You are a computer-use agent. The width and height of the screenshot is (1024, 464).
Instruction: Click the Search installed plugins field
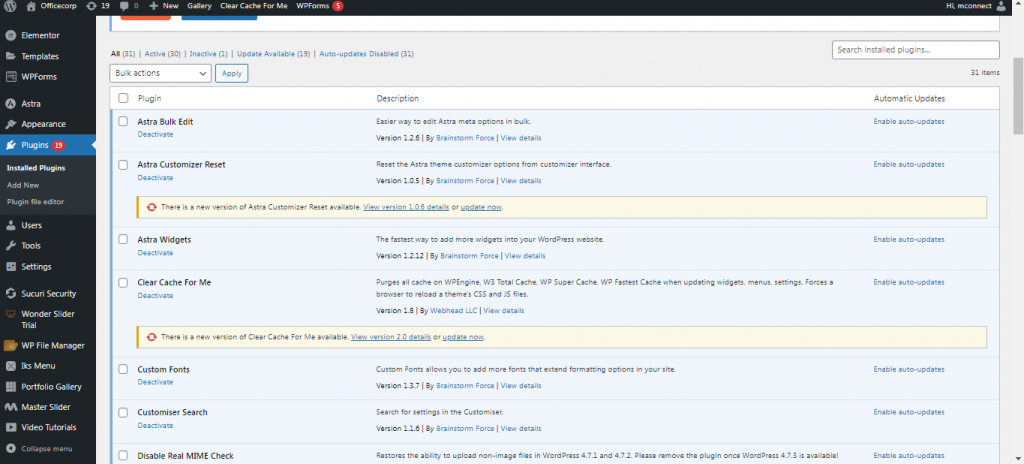point(915,50)
